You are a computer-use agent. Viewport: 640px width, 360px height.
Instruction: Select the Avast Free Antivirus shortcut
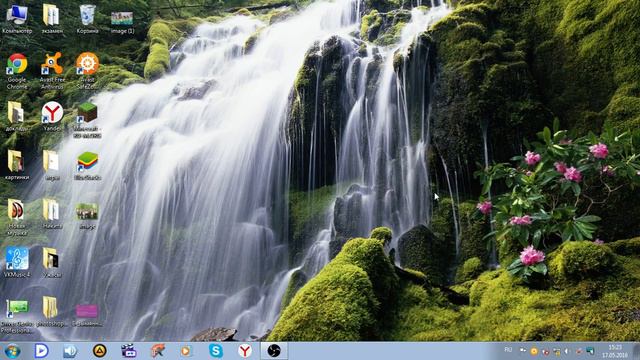(52, 71)
